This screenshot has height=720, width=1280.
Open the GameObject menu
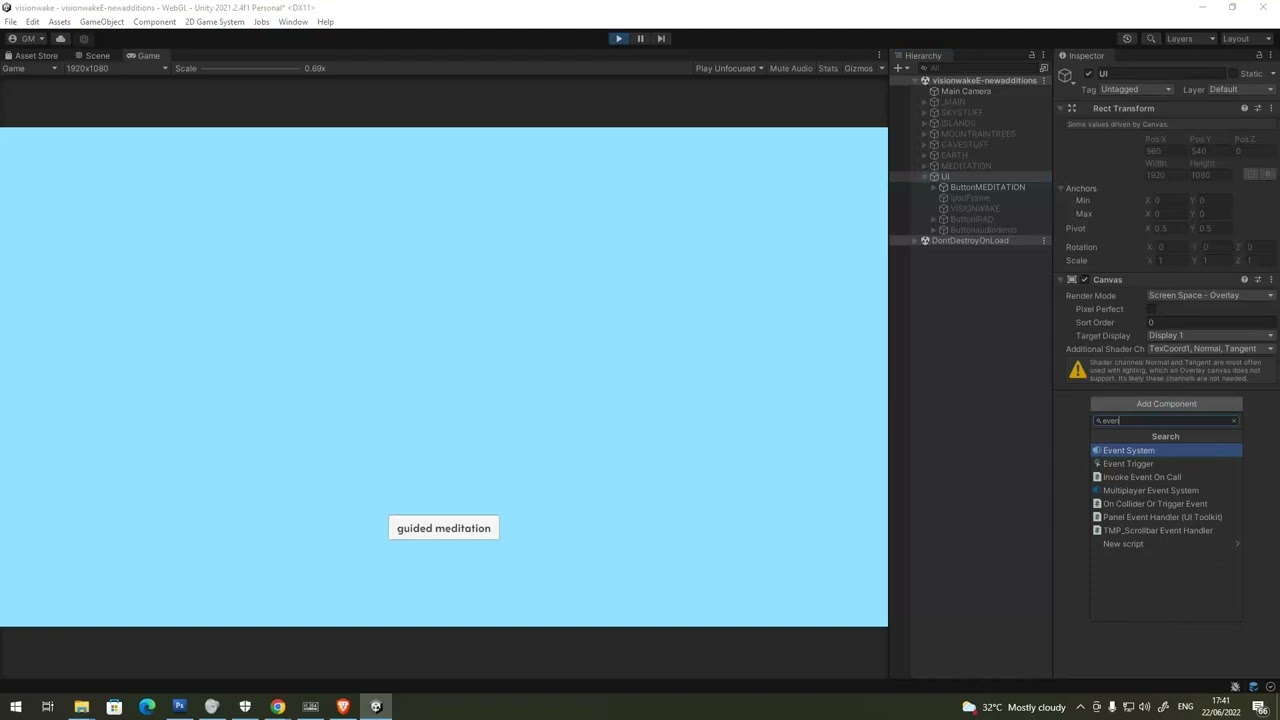click(102, 22)
